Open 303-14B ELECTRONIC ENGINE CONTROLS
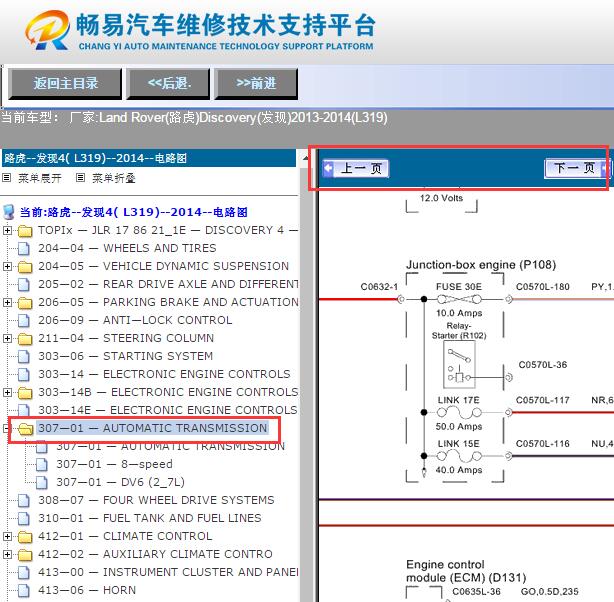The height and width of the screenshot is (602, 614). (x=168, y=392)
